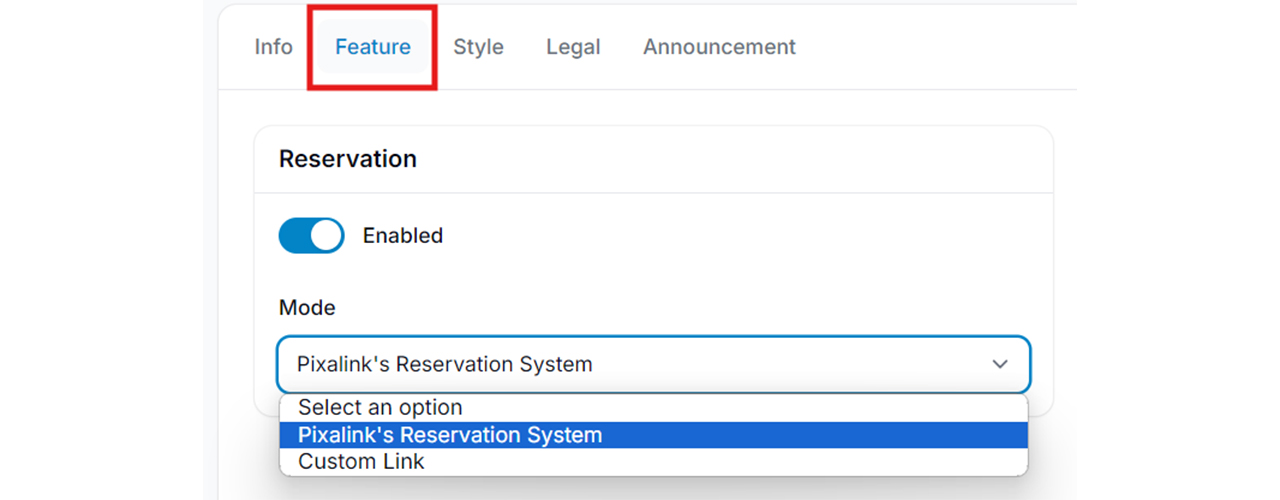Select the Feature tab

[373, 47]
